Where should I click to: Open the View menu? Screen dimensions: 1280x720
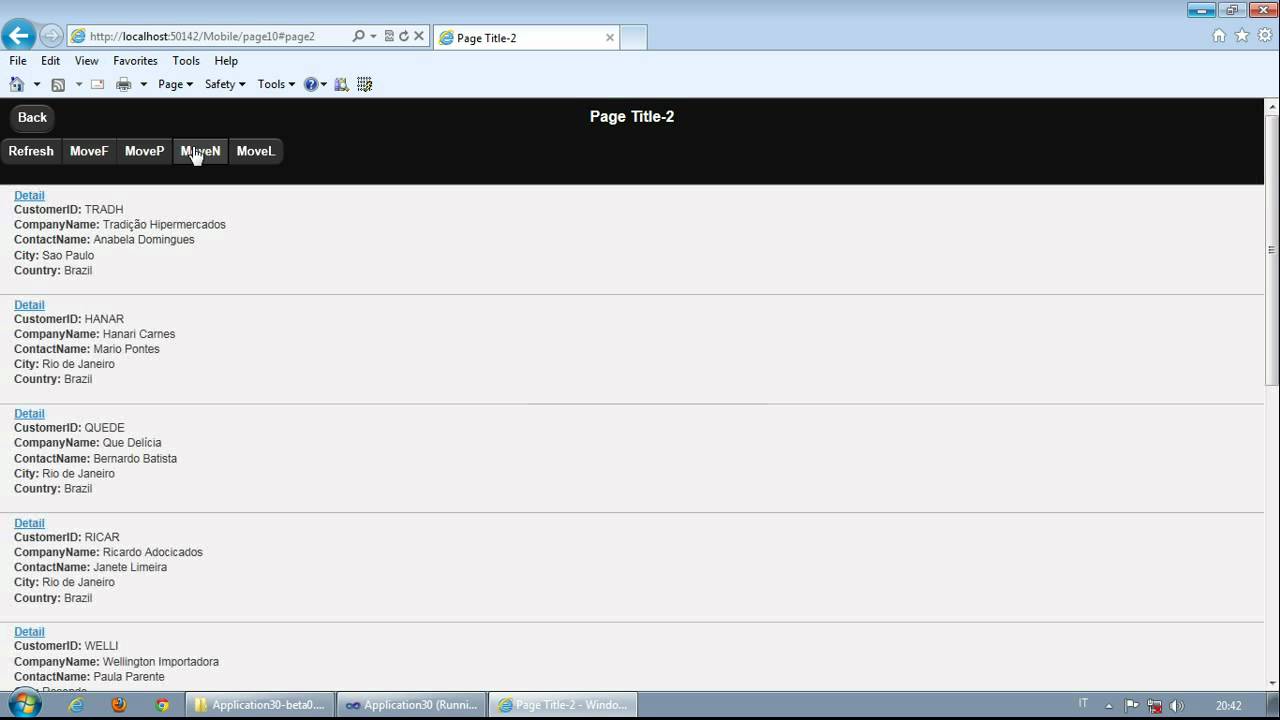click(87, 61)
